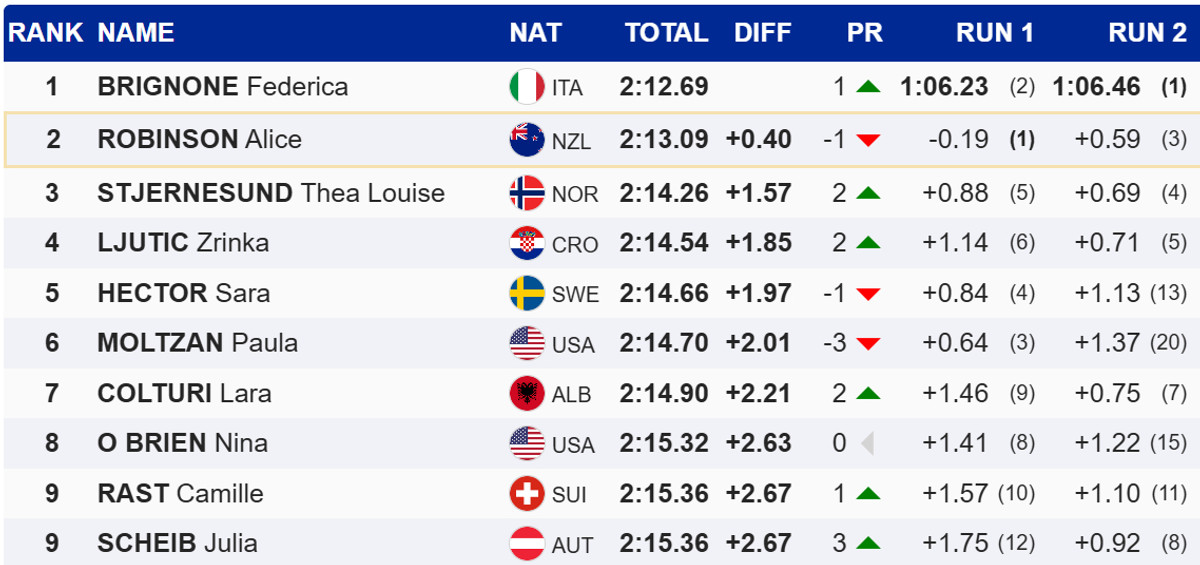Click green up arrow in Brignone row
The height and width of the screenshot is (565, 1200).
pos(868,87)
